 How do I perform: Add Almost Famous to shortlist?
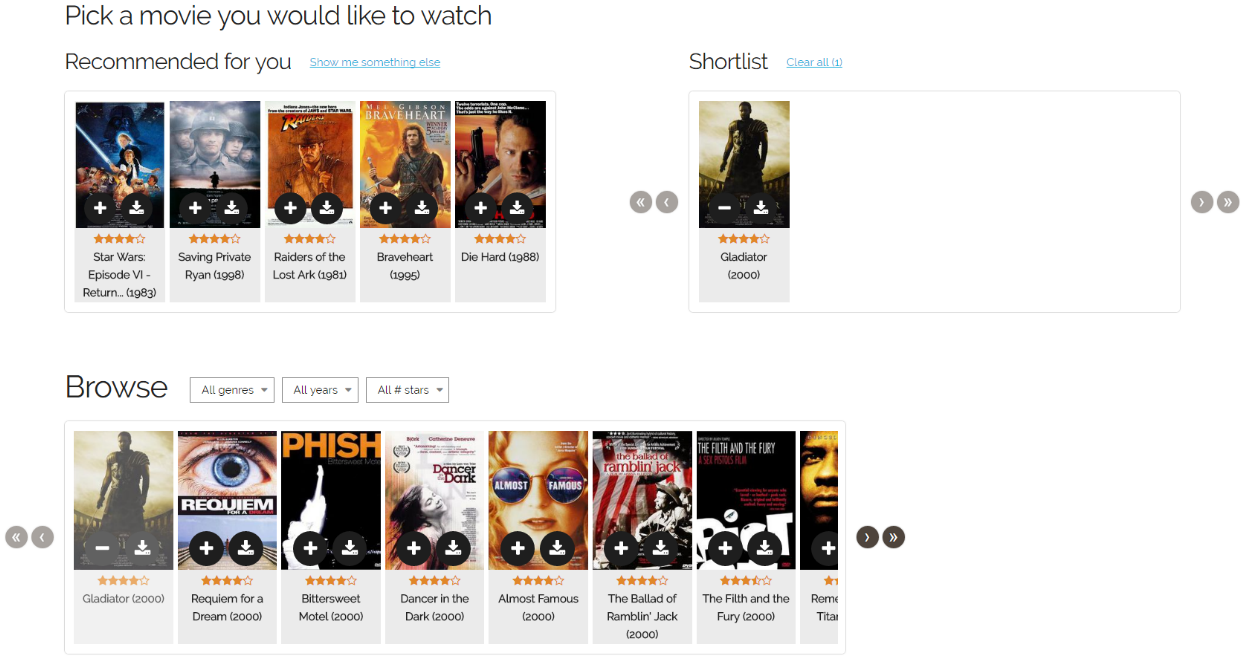(x=517, y=548)
